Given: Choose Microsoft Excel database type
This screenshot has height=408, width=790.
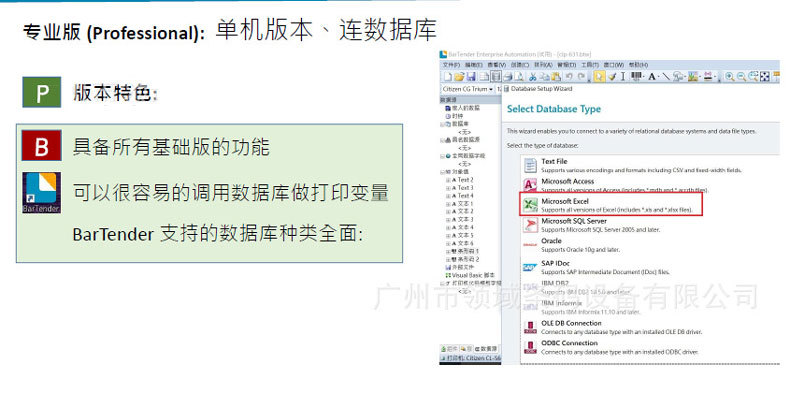Looking at the screenshot, I should [611, 205].
